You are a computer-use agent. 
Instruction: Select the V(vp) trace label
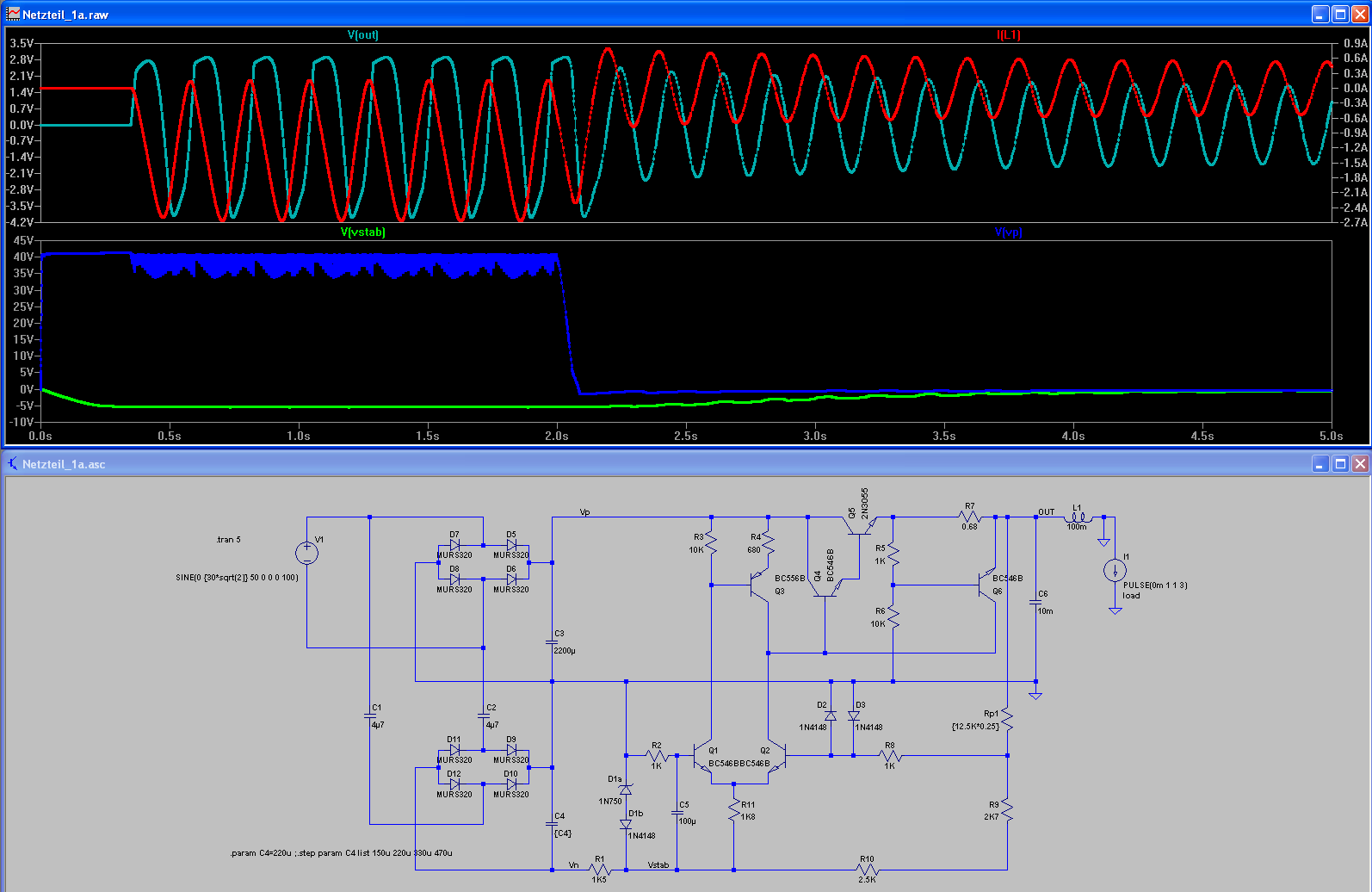click(1008, 232)
